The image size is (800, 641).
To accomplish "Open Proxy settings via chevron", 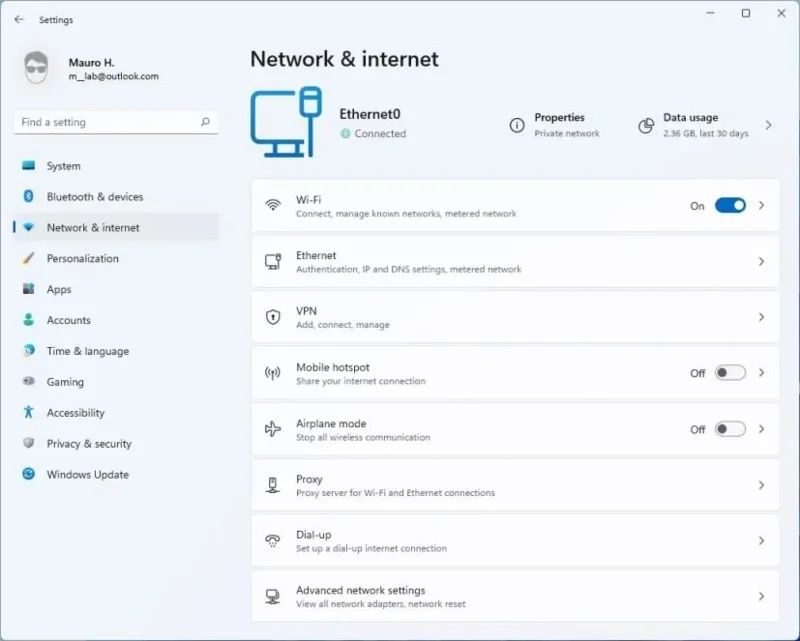I will point(761,485).
